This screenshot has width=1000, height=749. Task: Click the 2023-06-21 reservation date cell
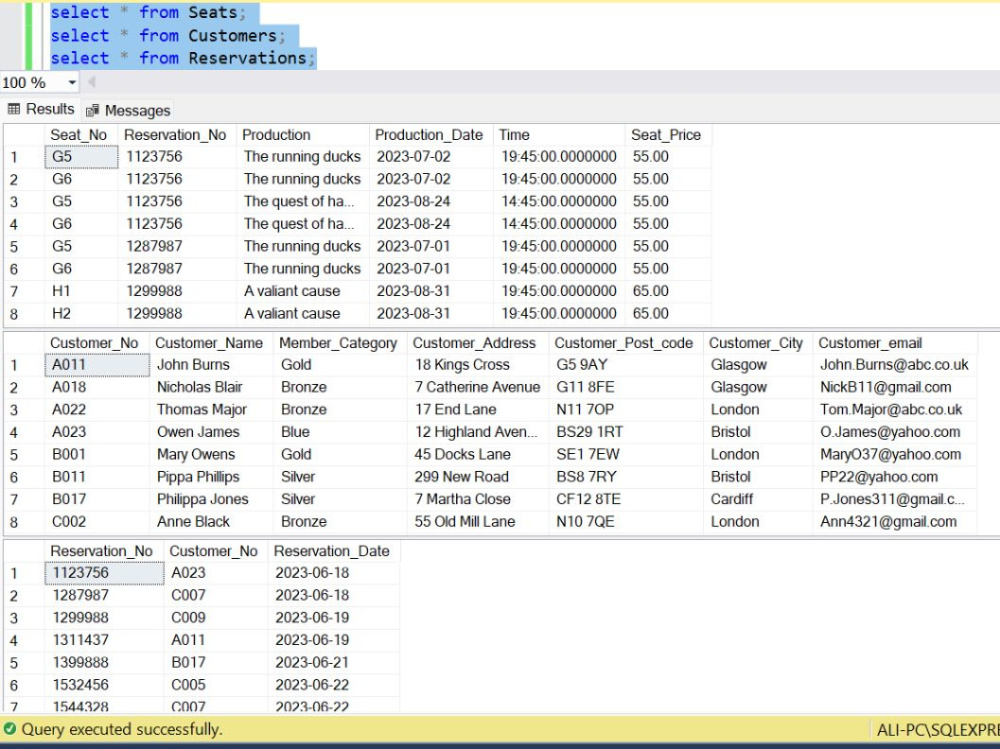coord(334,662)
